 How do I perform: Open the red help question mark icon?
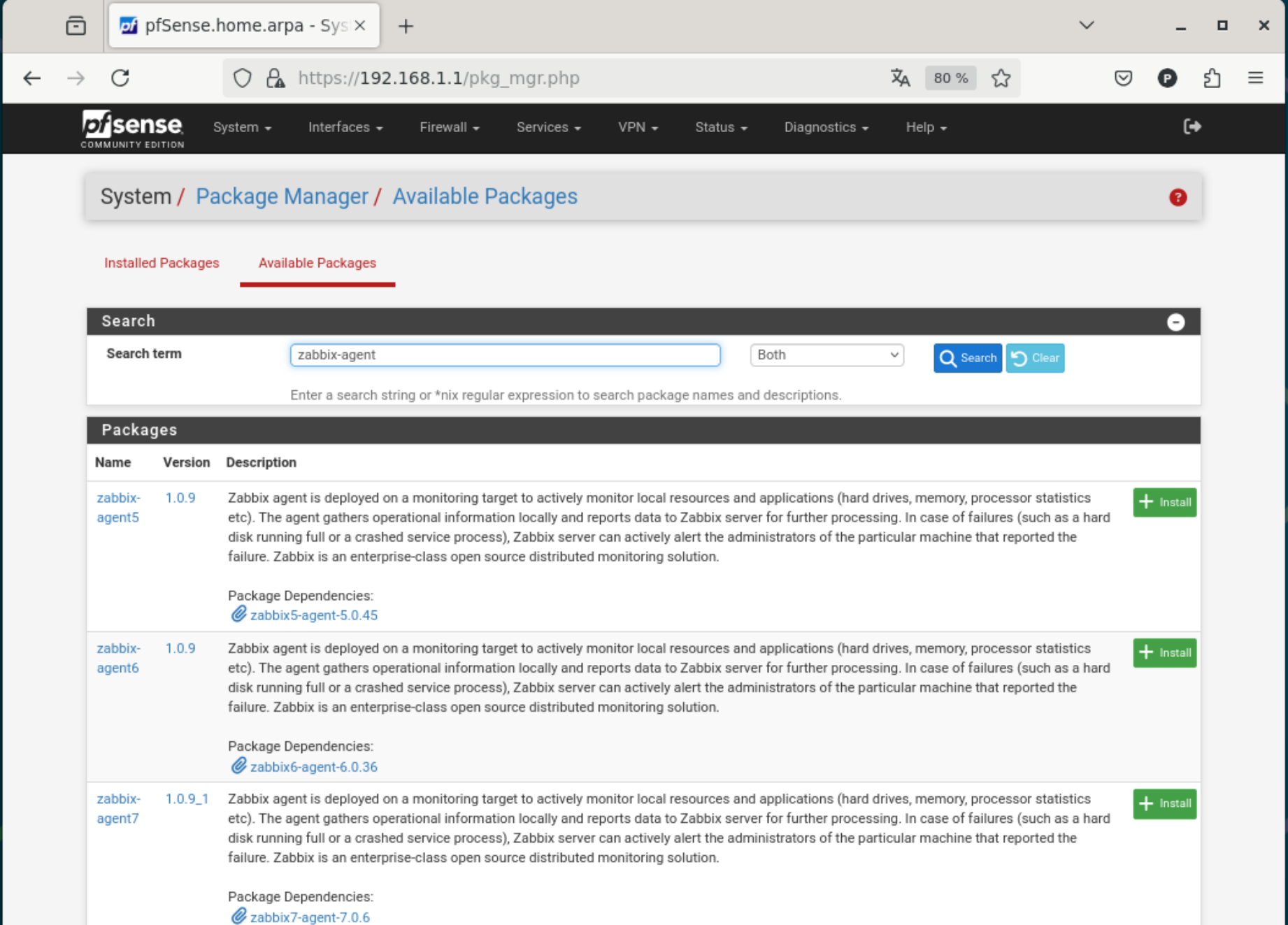point(1178,198)
